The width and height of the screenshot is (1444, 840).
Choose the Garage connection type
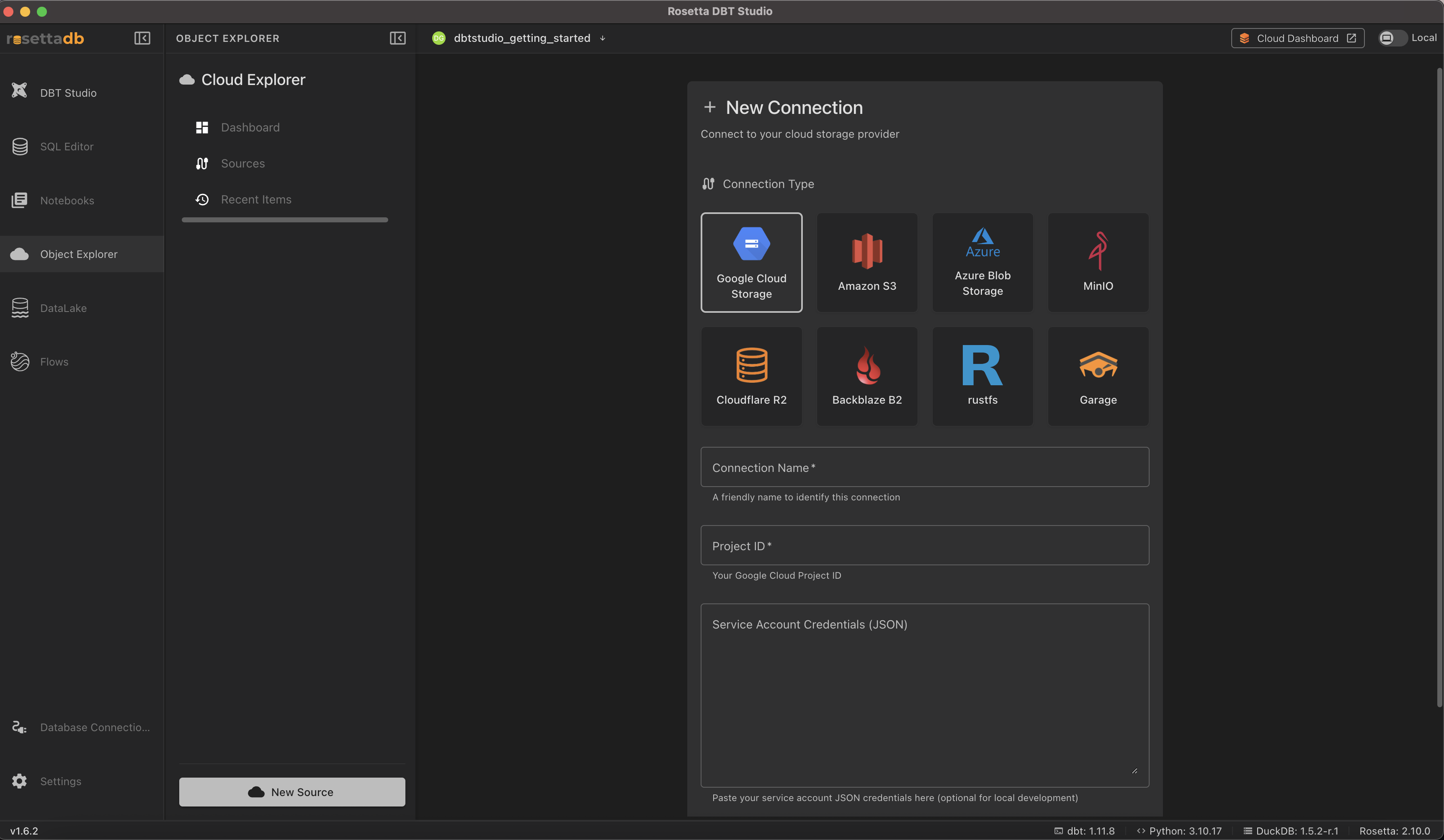pos(1098,376)
